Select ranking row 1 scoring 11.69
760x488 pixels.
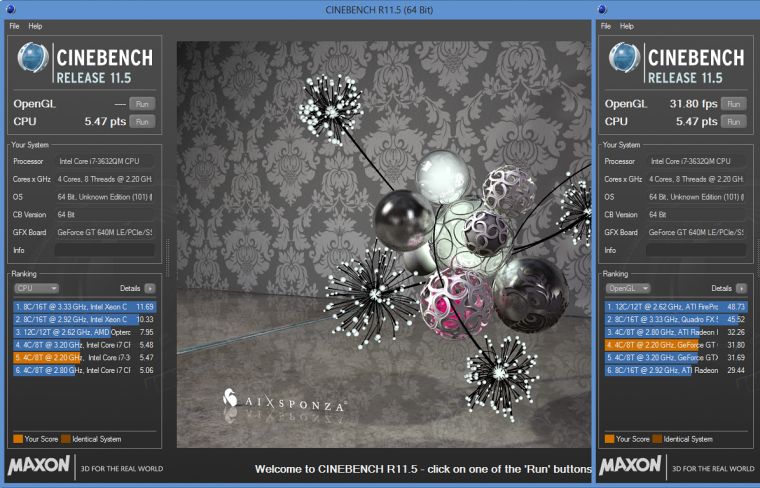[85, 307]
